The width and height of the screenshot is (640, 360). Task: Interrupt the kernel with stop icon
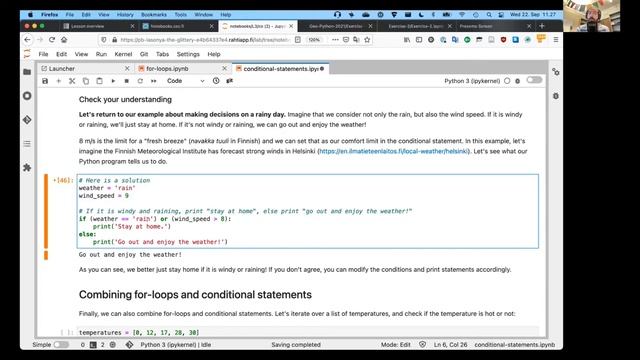tap(127, 81)
